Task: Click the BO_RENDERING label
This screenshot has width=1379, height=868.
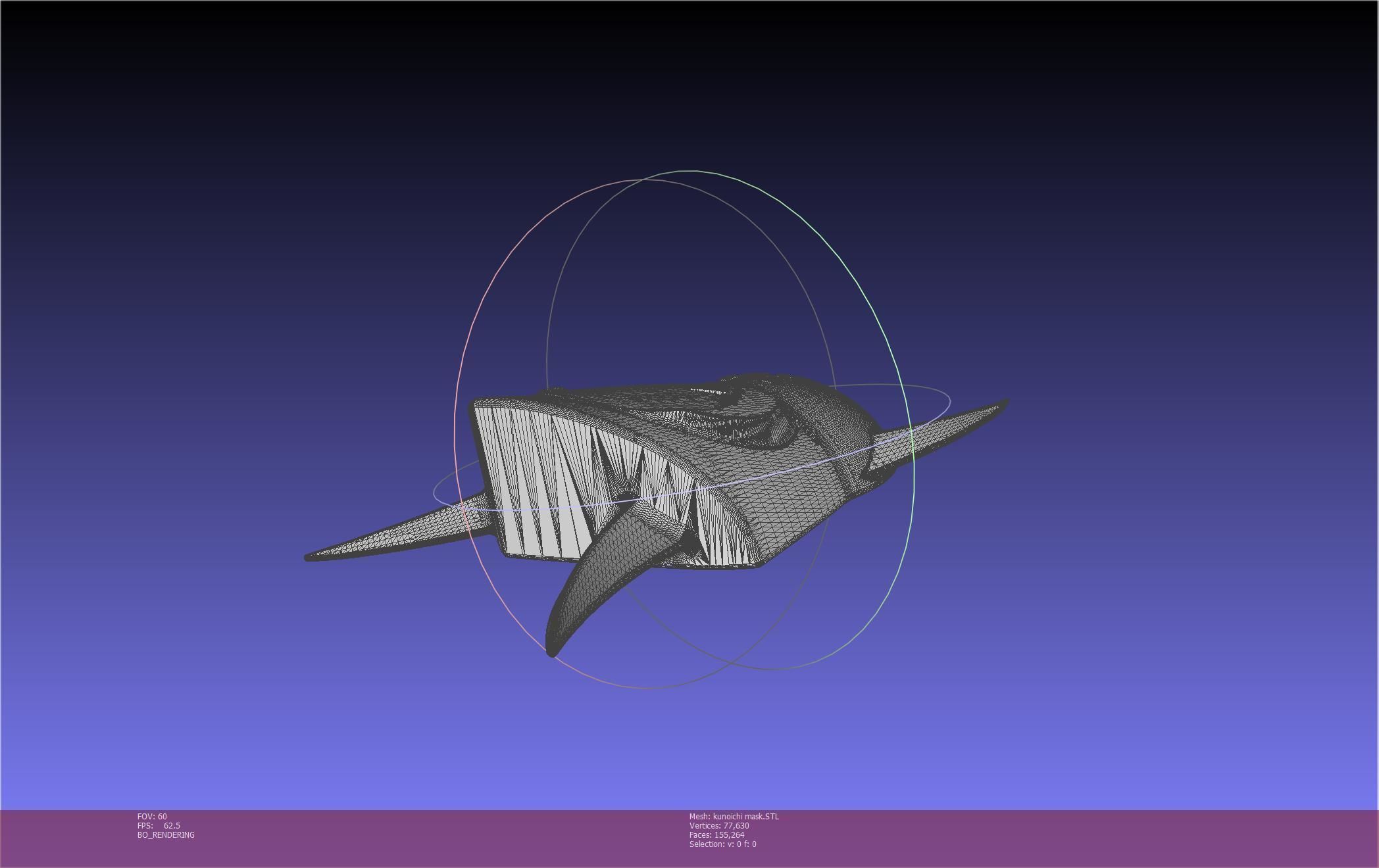Action: pyautogui.click(x=166, y=835)
